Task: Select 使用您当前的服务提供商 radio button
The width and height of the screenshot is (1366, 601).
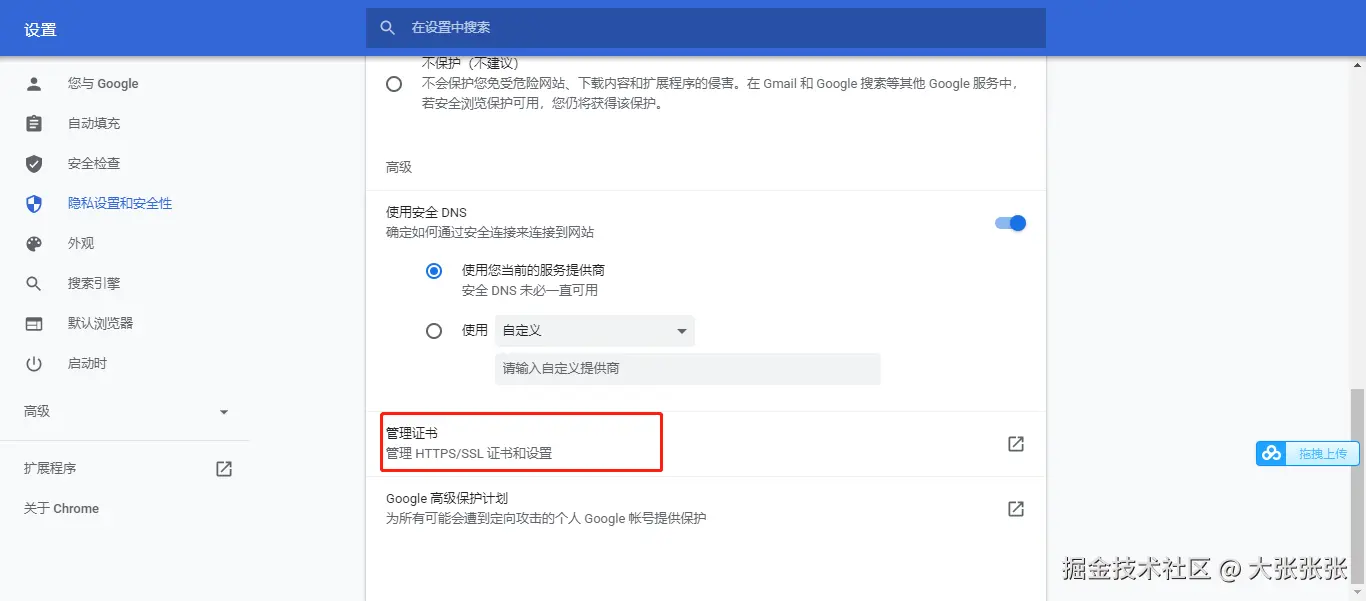Action: pyautogui.click(x=434, y=271)
